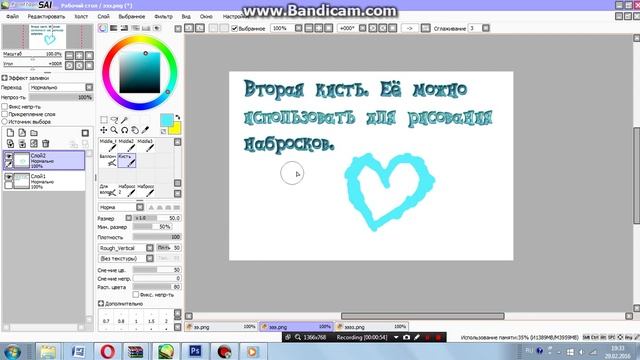Image resolution: width=640 pixels, height=360 pixels.
Task: Click the horizontal canvas scrollbar
Action: coord(422,316)
